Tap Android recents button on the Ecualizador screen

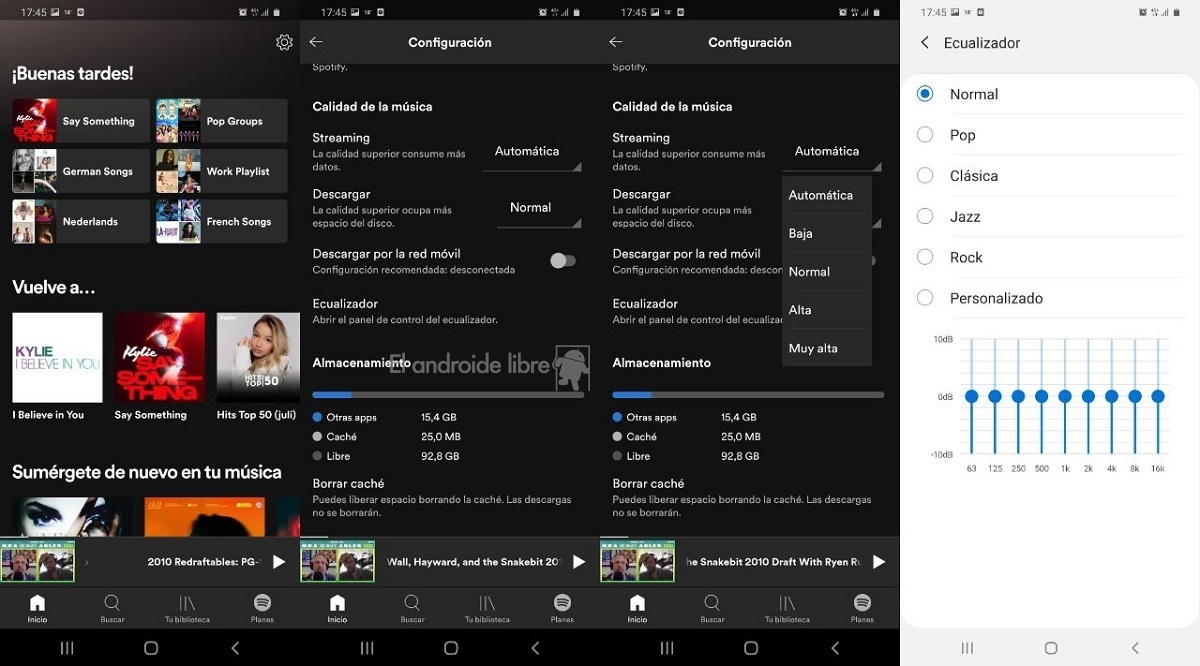(x=967, y=648)
